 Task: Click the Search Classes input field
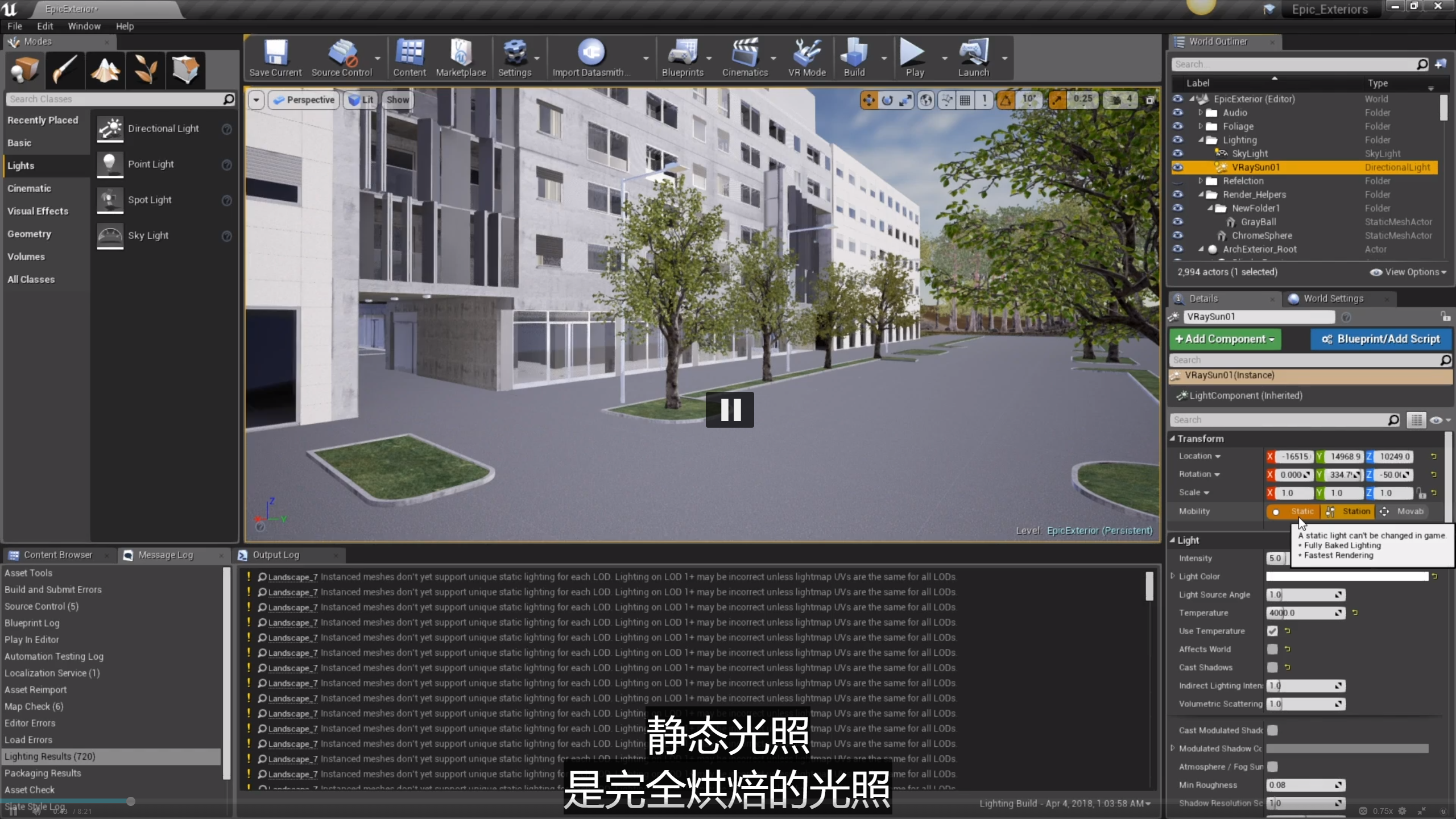[x=114, y=99]
